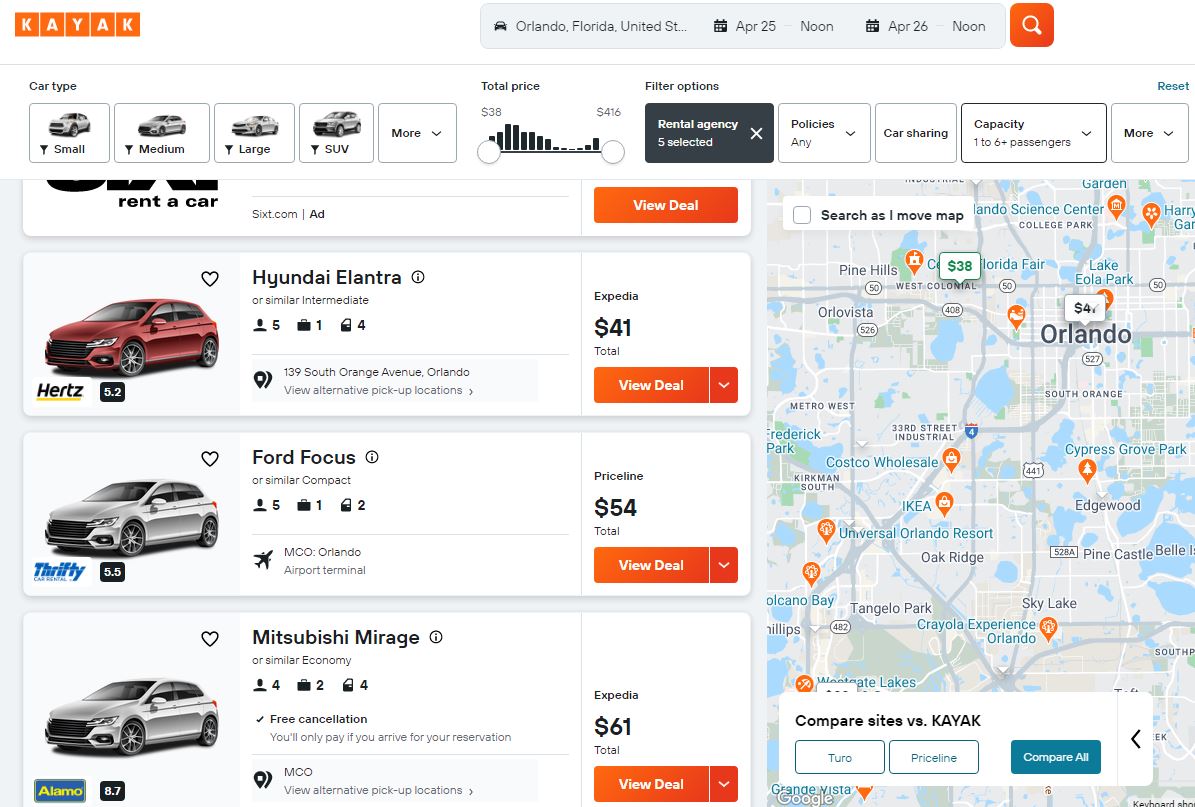Click the car icon in the search bar
The width and height of the screenshot is (1195, 807).
click(501, 26)
